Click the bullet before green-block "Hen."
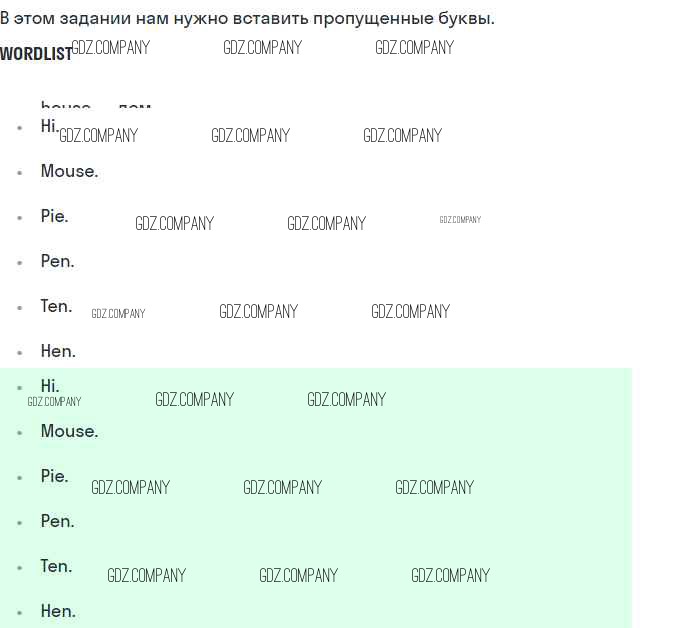The height and width of the screenshot is (628, 680). pyautogui.click(x=19, y=612)
